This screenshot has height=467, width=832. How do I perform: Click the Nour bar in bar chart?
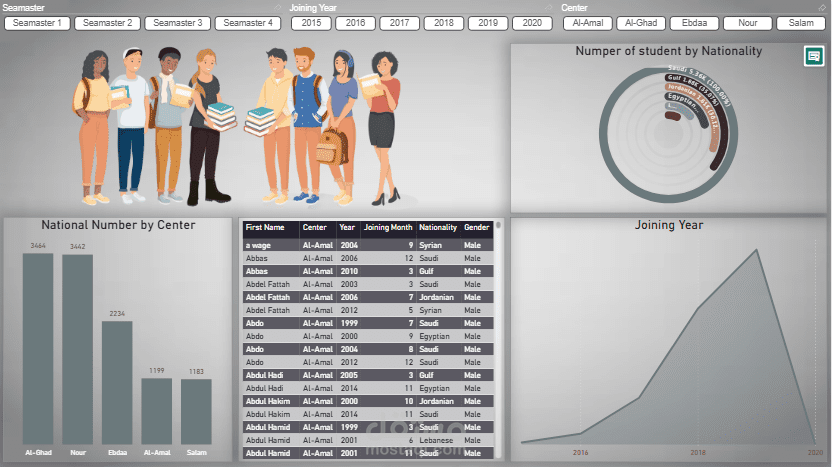pos(77,349)
